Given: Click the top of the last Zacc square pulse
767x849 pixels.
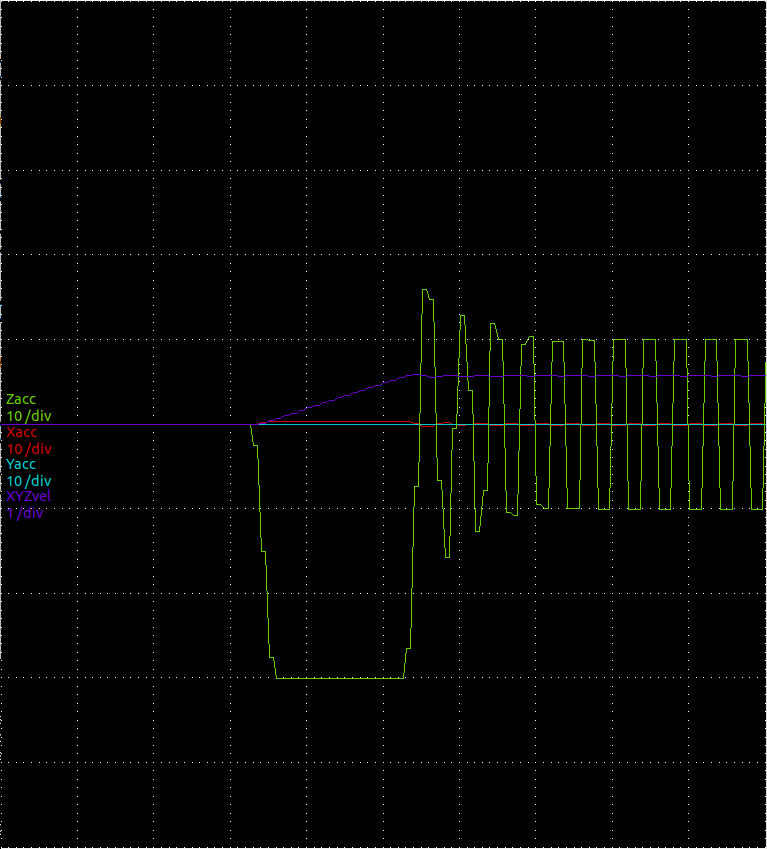Looking at the screenshot, I should click(742, 340).
